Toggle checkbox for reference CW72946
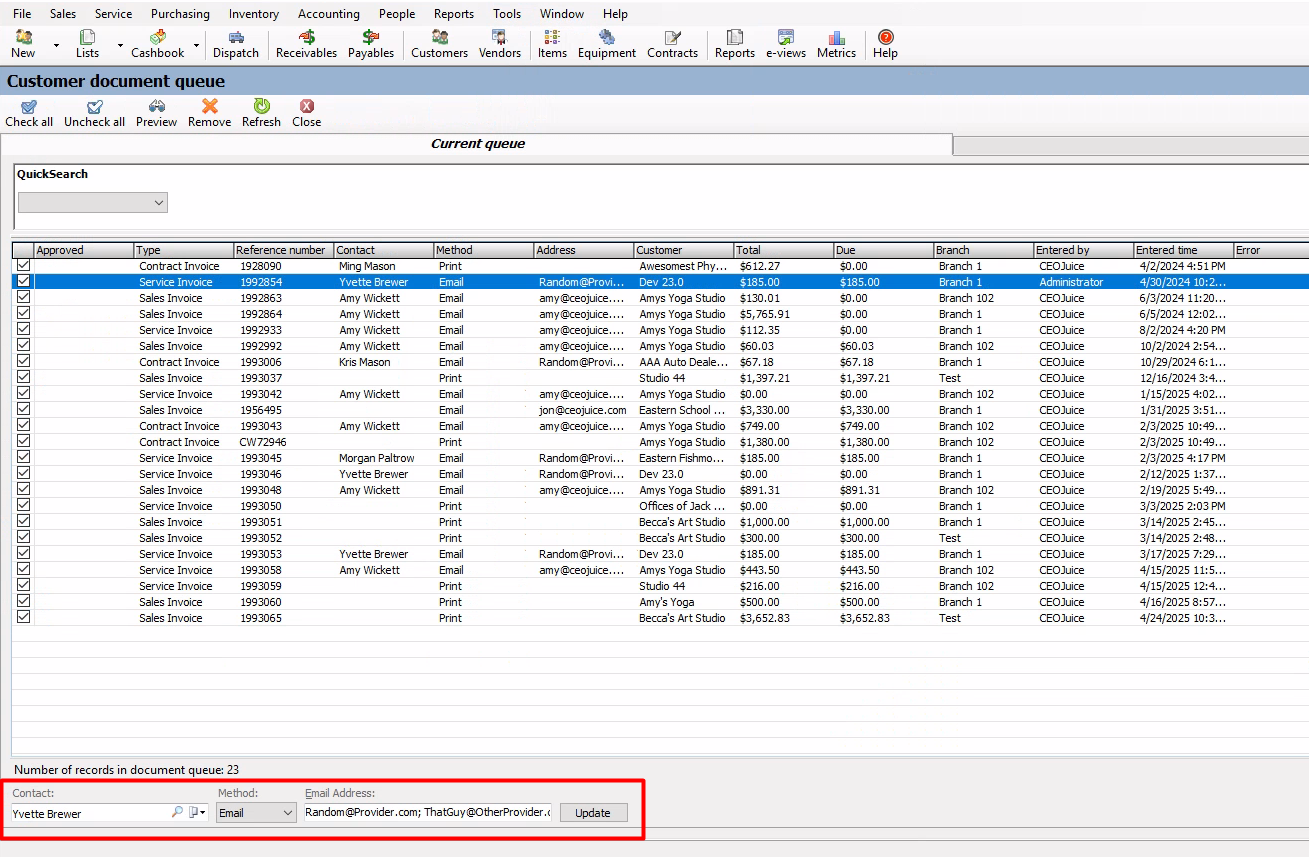Viewport: 1309px width, 857px height. [x=23, y=442]
